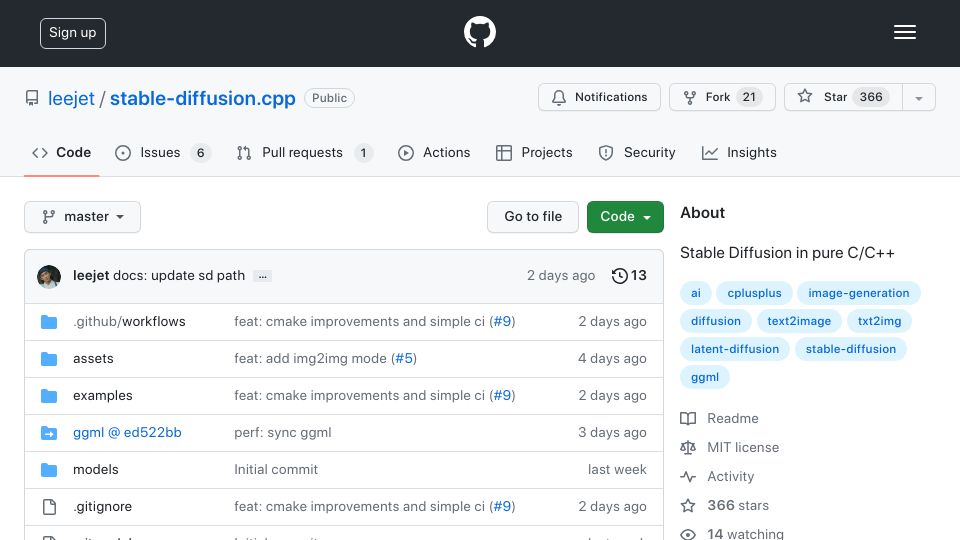This screenshot has height=540, width=960.
Task: Click the Notifications bell button
Action: pyautogui.click(x=599, y=97)
